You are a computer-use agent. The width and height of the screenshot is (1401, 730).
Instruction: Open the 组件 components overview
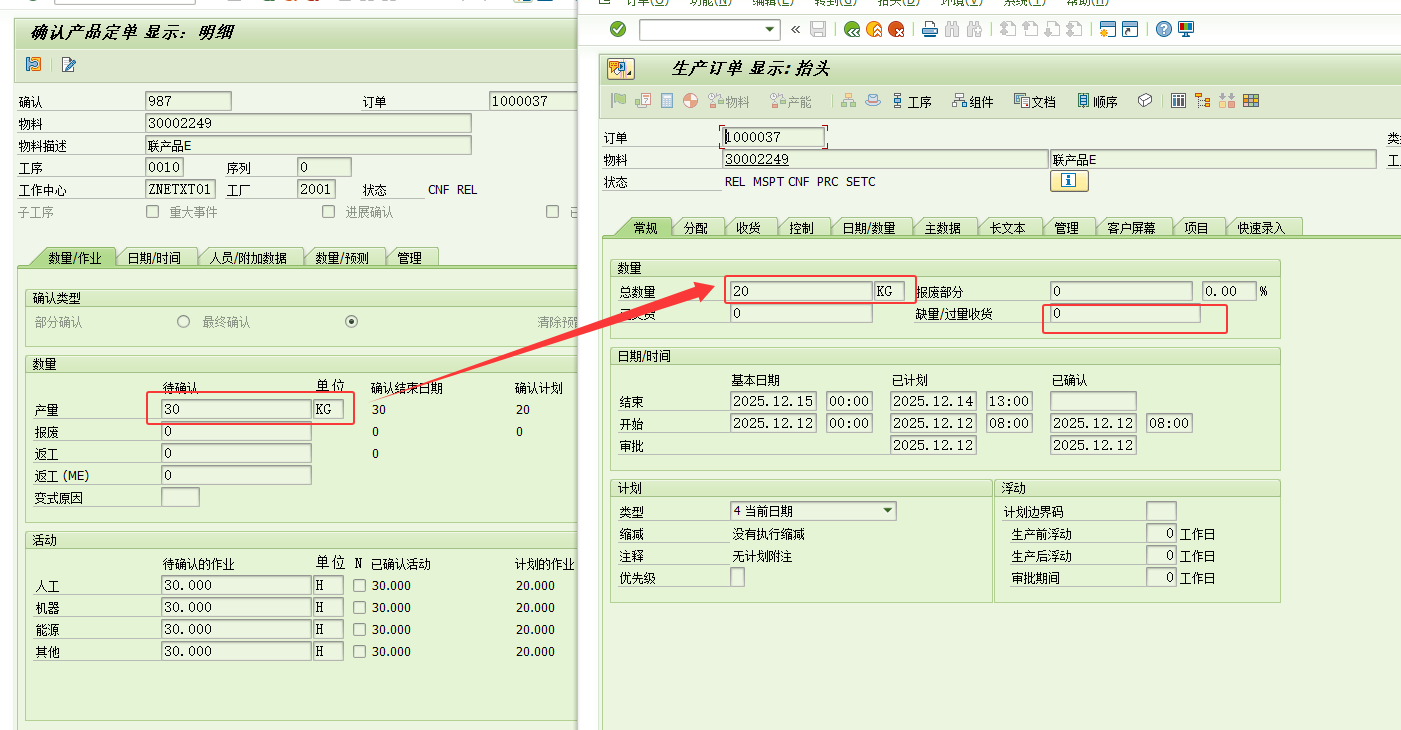click(972, 101)
